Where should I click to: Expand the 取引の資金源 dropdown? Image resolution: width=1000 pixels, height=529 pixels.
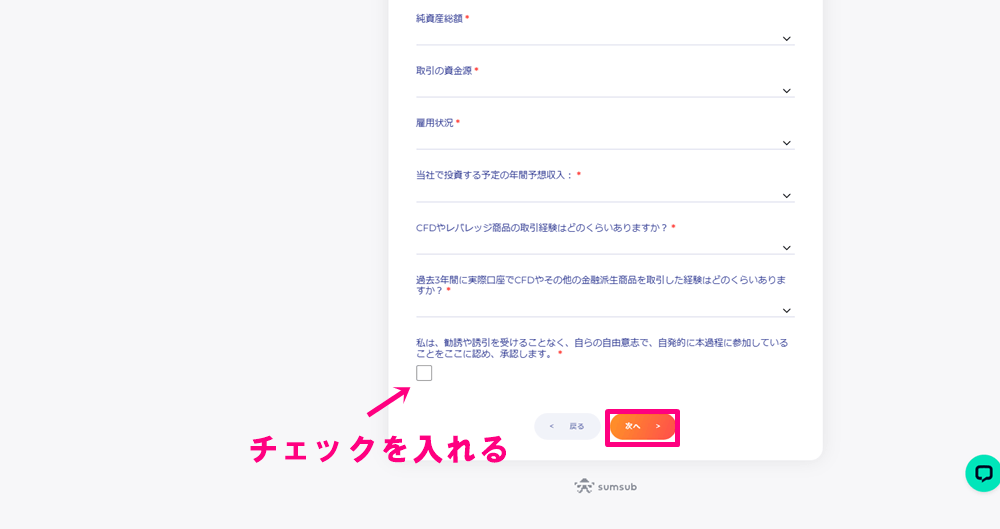click(605, 90)
